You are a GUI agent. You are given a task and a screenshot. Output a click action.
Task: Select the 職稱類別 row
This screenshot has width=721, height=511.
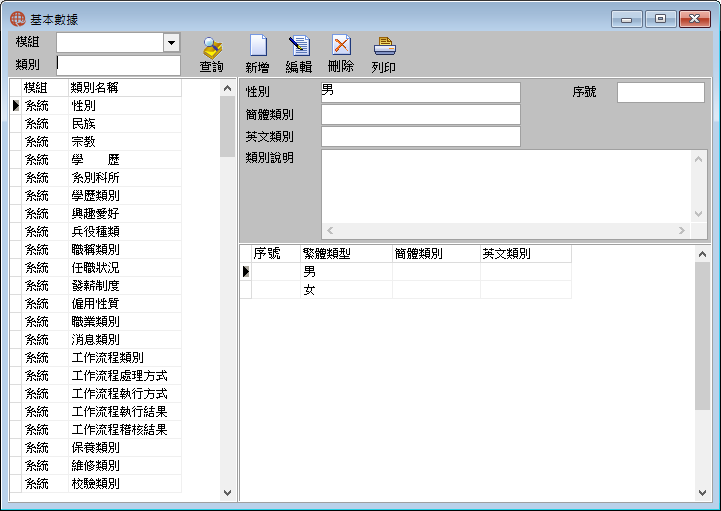click(96, 249)
